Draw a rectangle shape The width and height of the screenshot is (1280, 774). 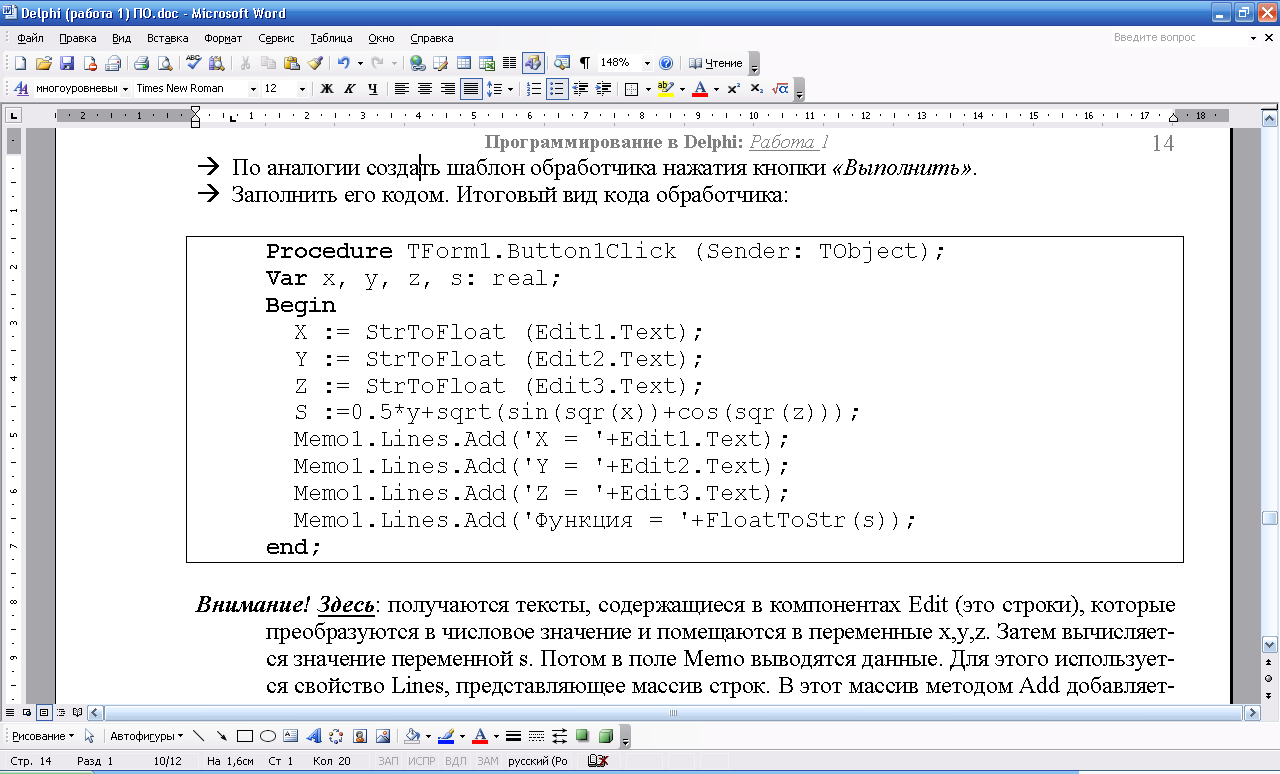coord(244,736)
